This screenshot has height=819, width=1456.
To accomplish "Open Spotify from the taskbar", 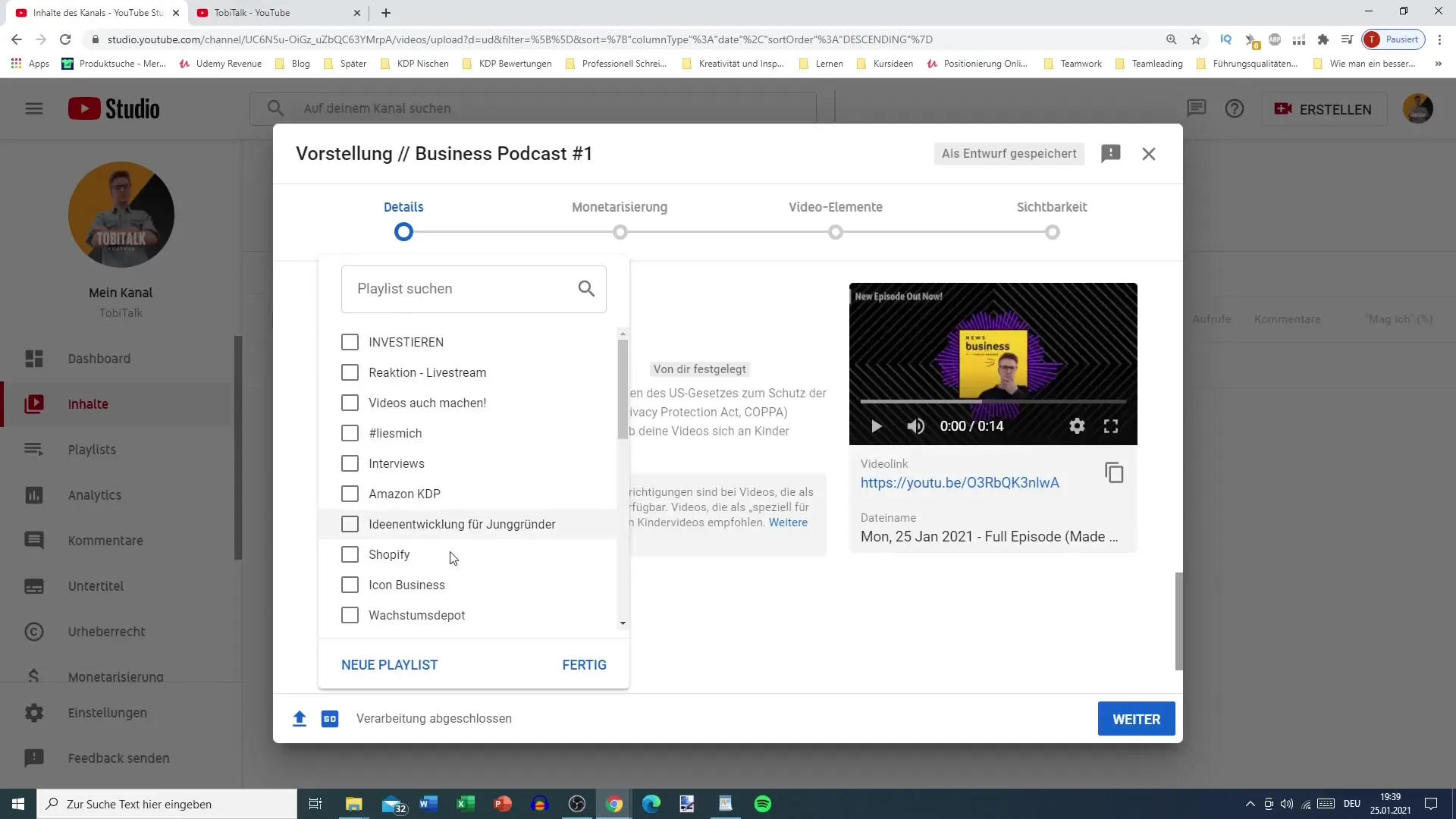I will (x=763, y=804).
